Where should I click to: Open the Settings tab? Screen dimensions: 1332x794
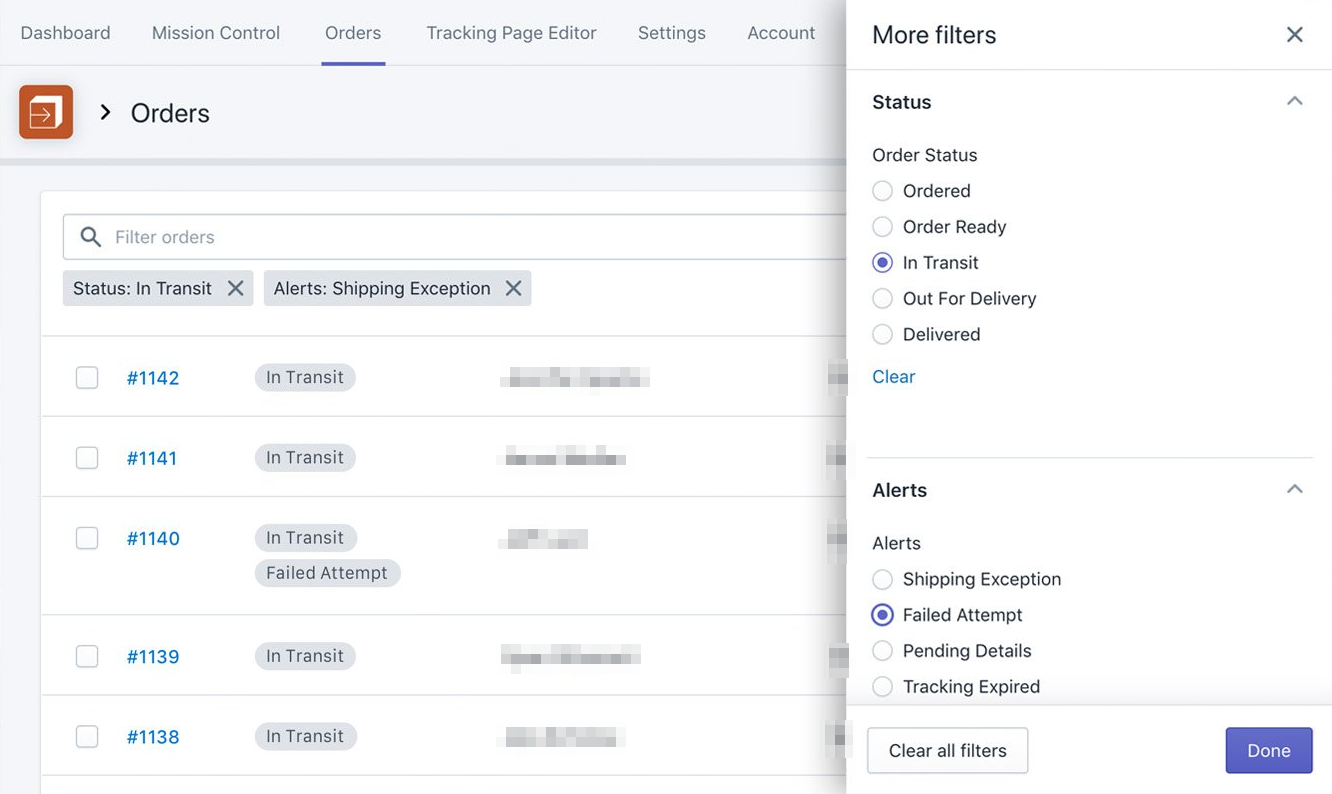[671, 32]
